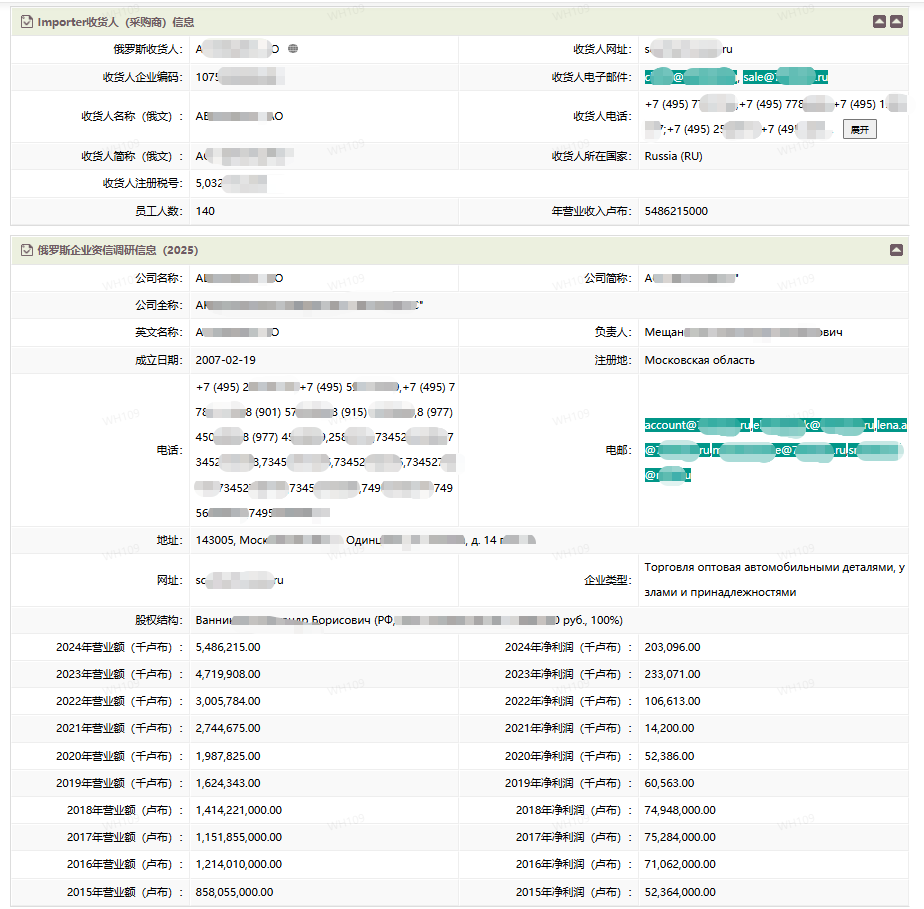Open the account@ email address link
The height and width of the screenshot is (909, 924).
[x=697, y=425]
